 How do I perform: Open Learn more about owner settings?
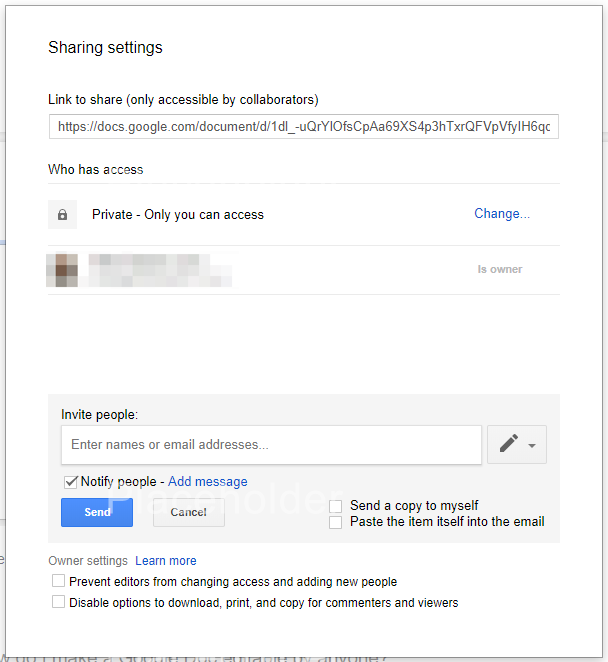[x=166, y=561]
